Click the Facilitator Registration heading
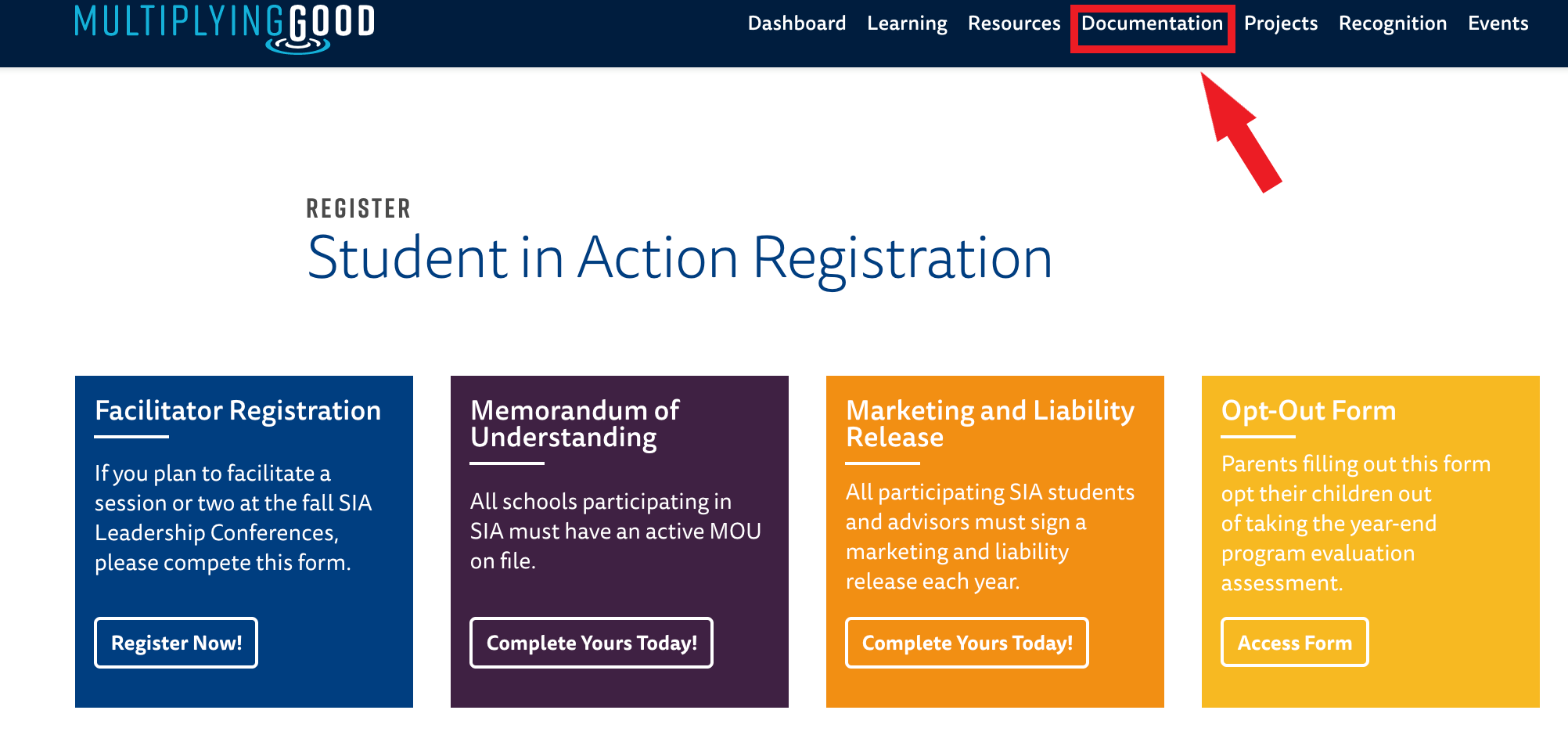Viewport: 1568px width, 739px height. pos(238,410)
